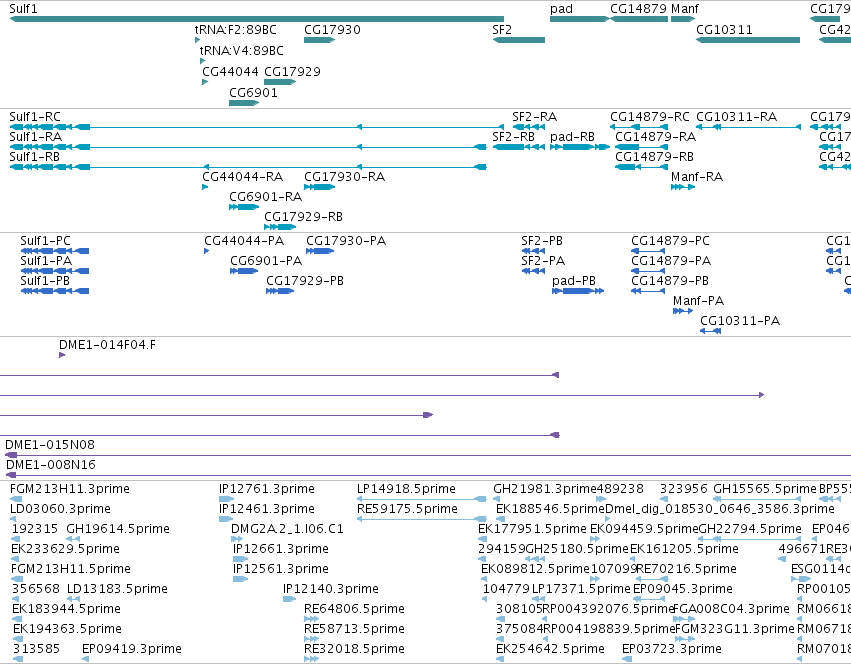Image resolution: width=851 pixels, height=664 pixels.
Task: Click the LP14918.5prime EST label
Action: tap(407, 489)
